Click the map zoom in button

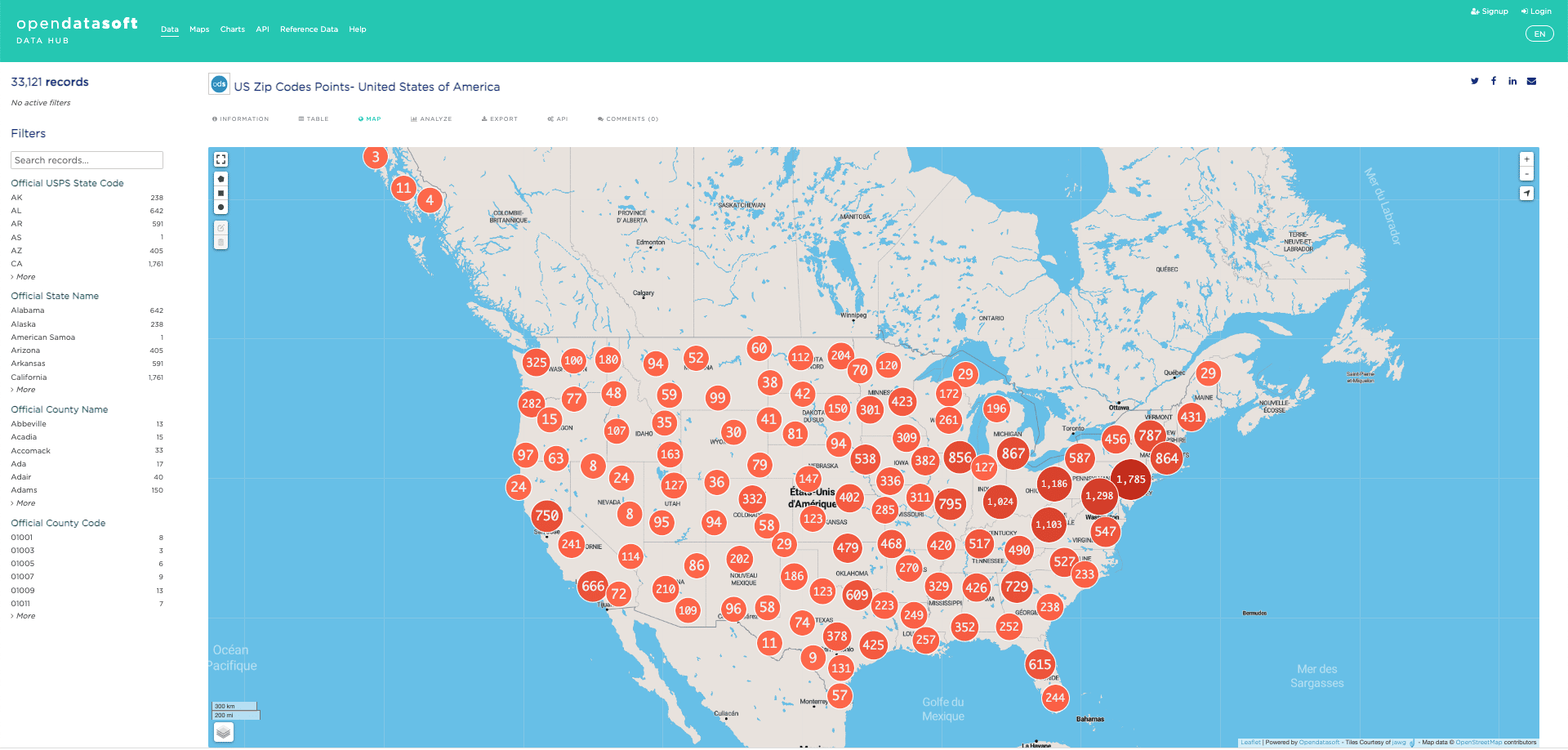point(1526,159)
